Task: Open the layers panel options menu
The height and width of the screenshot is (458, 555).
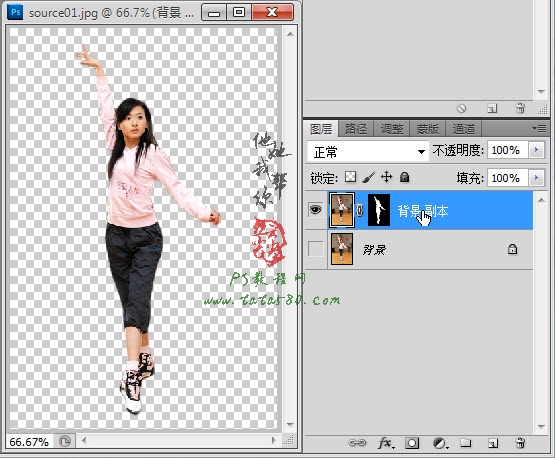Action: (x=539, y=128)
